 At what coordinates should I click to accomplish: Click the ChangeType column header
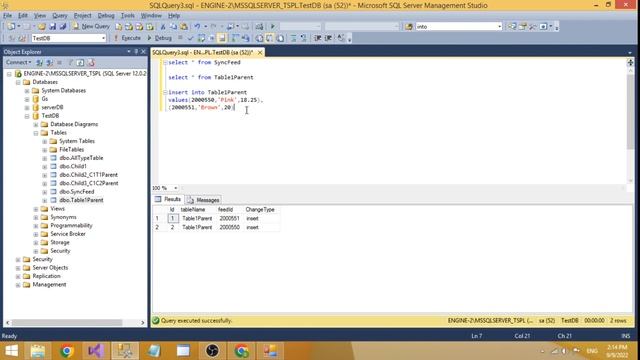[260, 210]
